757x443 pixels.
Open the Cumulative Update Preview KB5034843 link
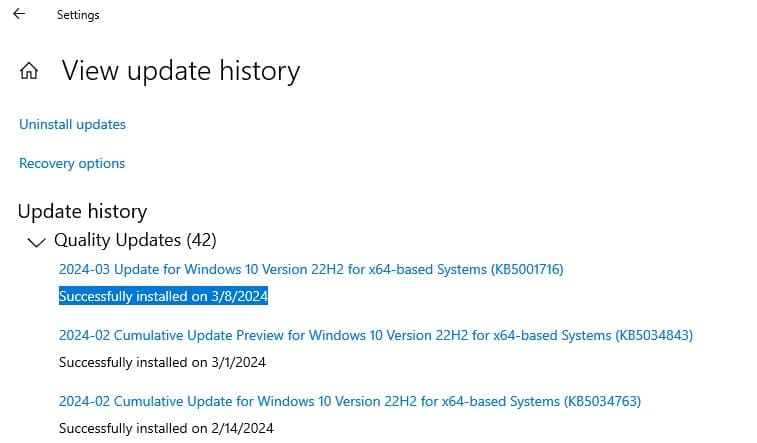coord(375,335)
